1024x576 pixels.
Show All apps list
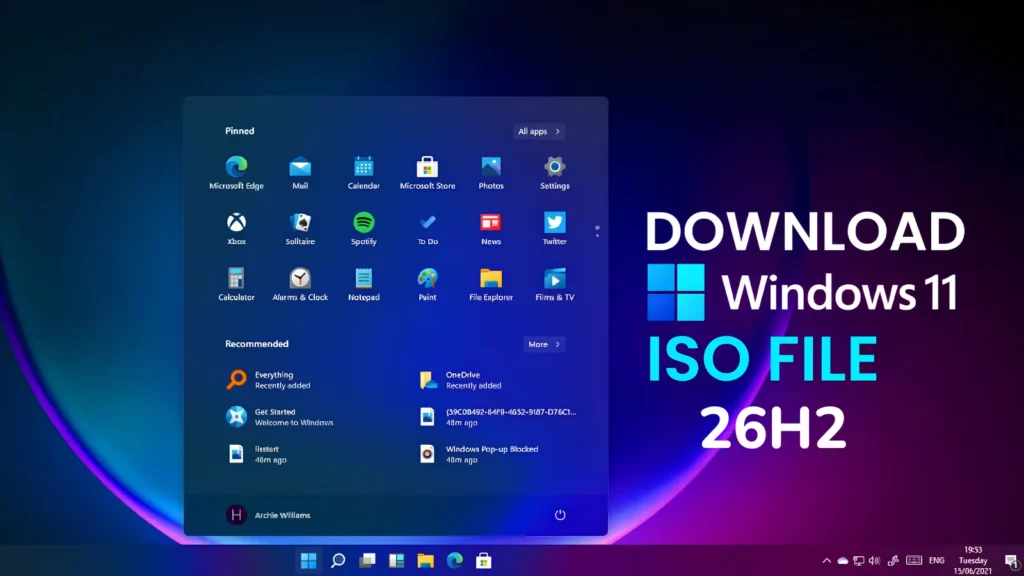tap(539, 131)
